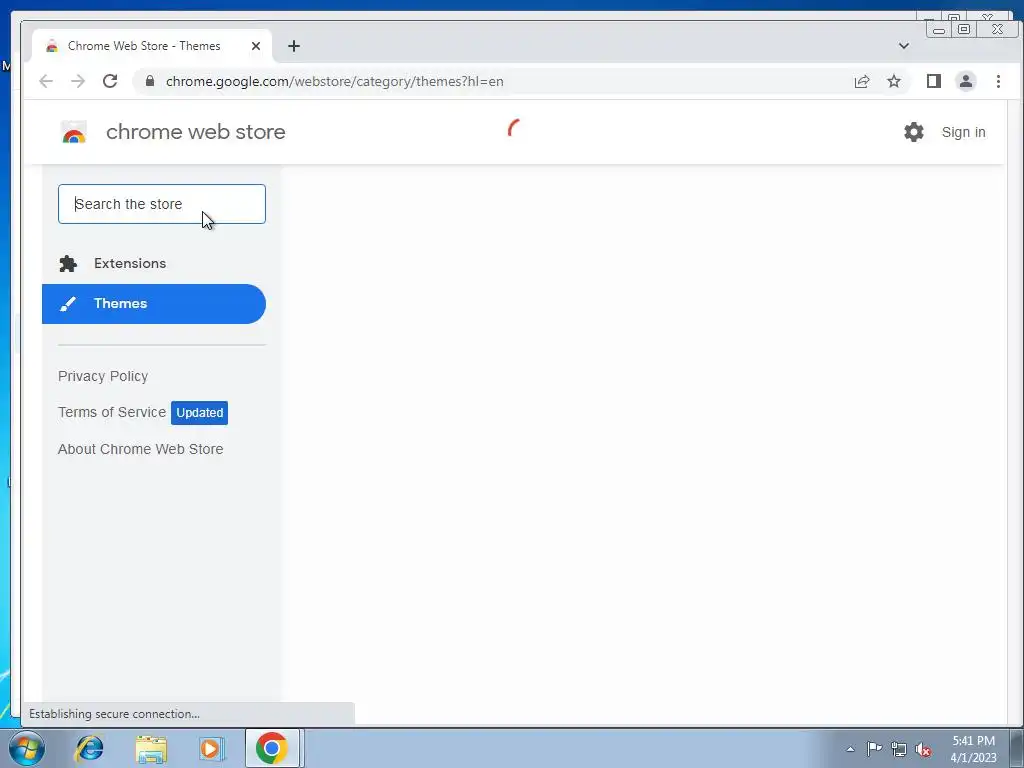Share this page using the share icon

862,81
